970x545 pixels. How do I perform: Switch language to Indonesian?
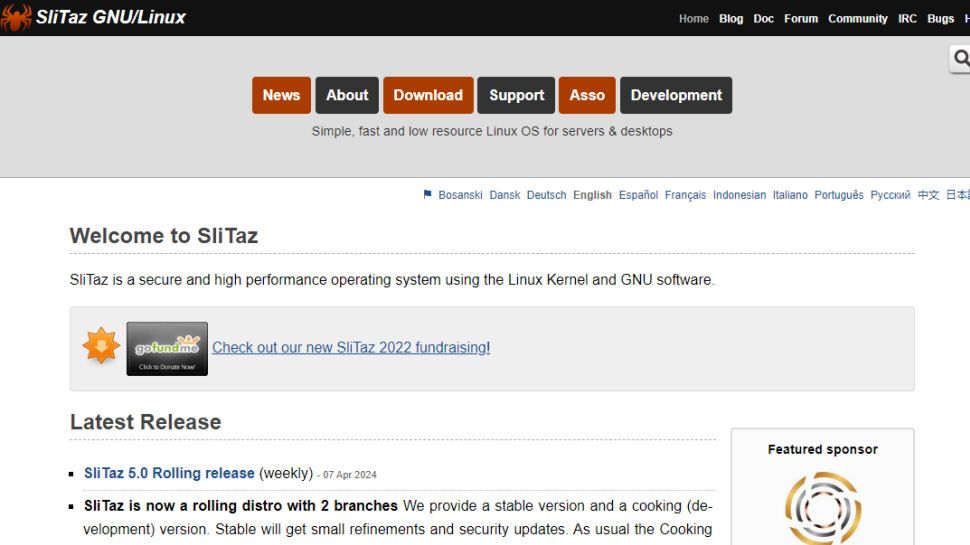pyautogui.click(x=739, y=195)
